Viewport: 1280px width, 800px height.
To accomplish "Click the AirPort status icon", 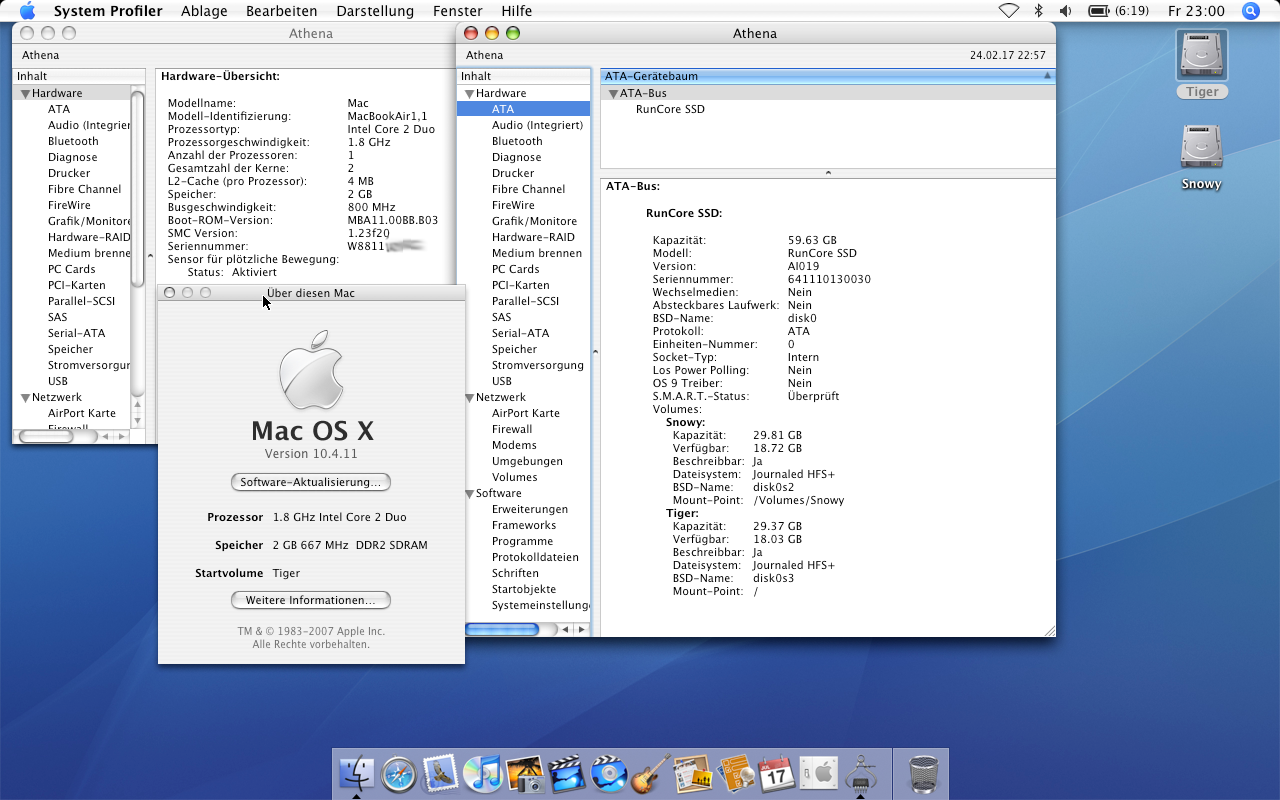I will coord(1009,11).
